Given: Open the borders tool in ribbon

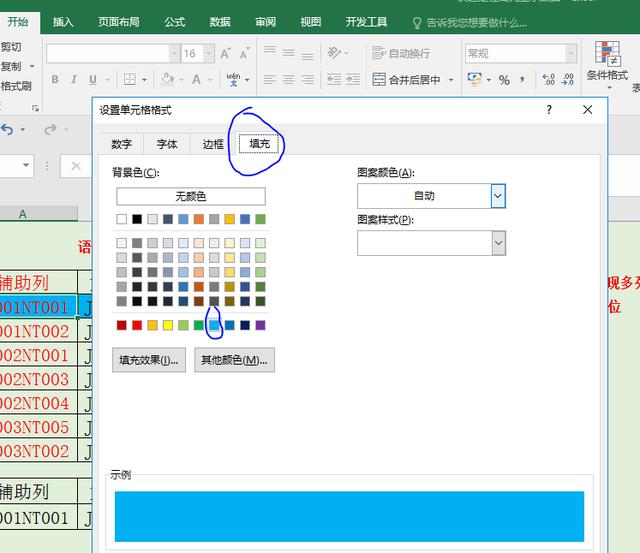Looking at the screenshot, I should [130, 79].
